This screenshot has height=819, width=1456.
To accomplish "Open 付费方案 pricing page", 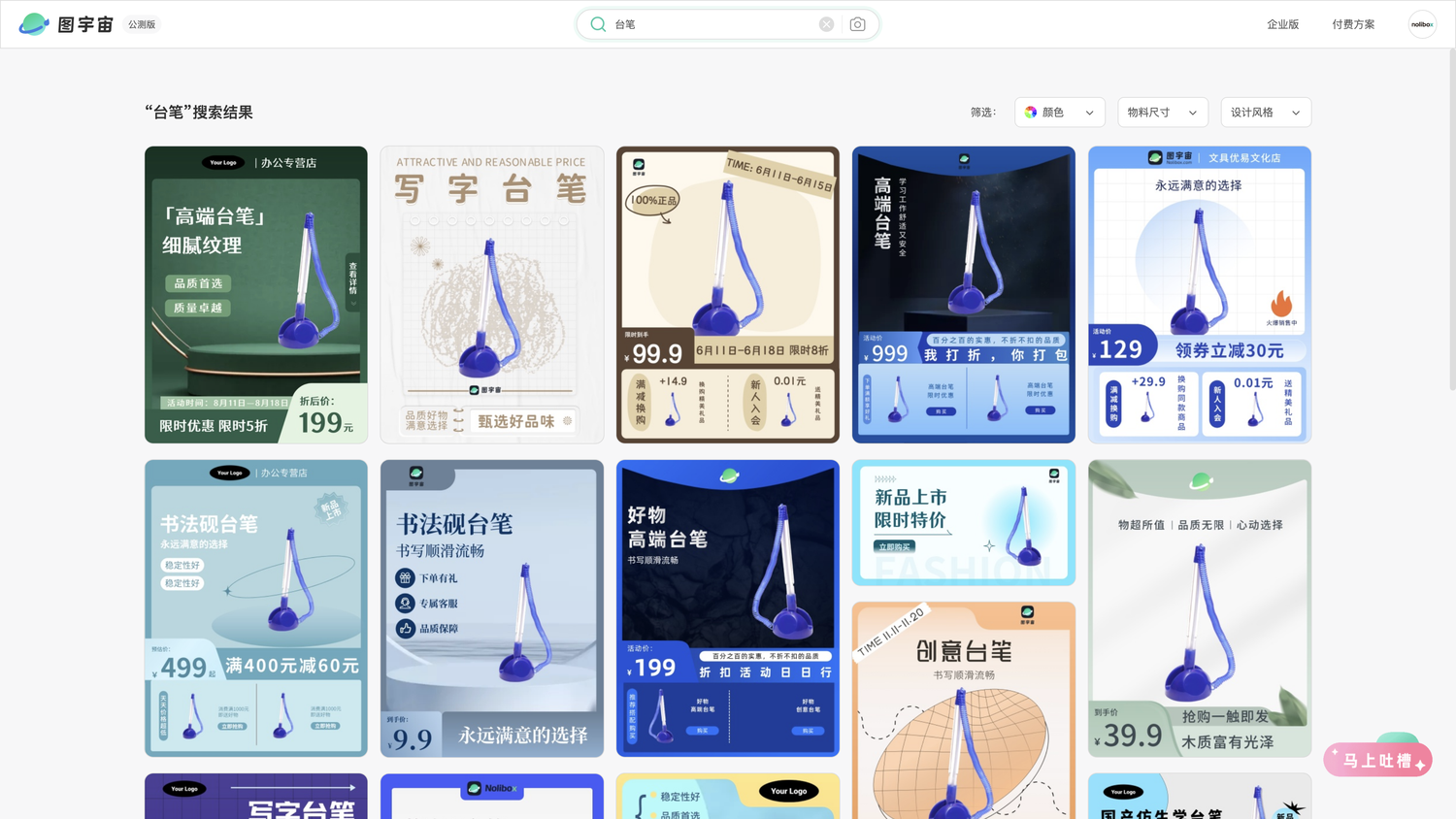I will click(x=1353, y=24).
